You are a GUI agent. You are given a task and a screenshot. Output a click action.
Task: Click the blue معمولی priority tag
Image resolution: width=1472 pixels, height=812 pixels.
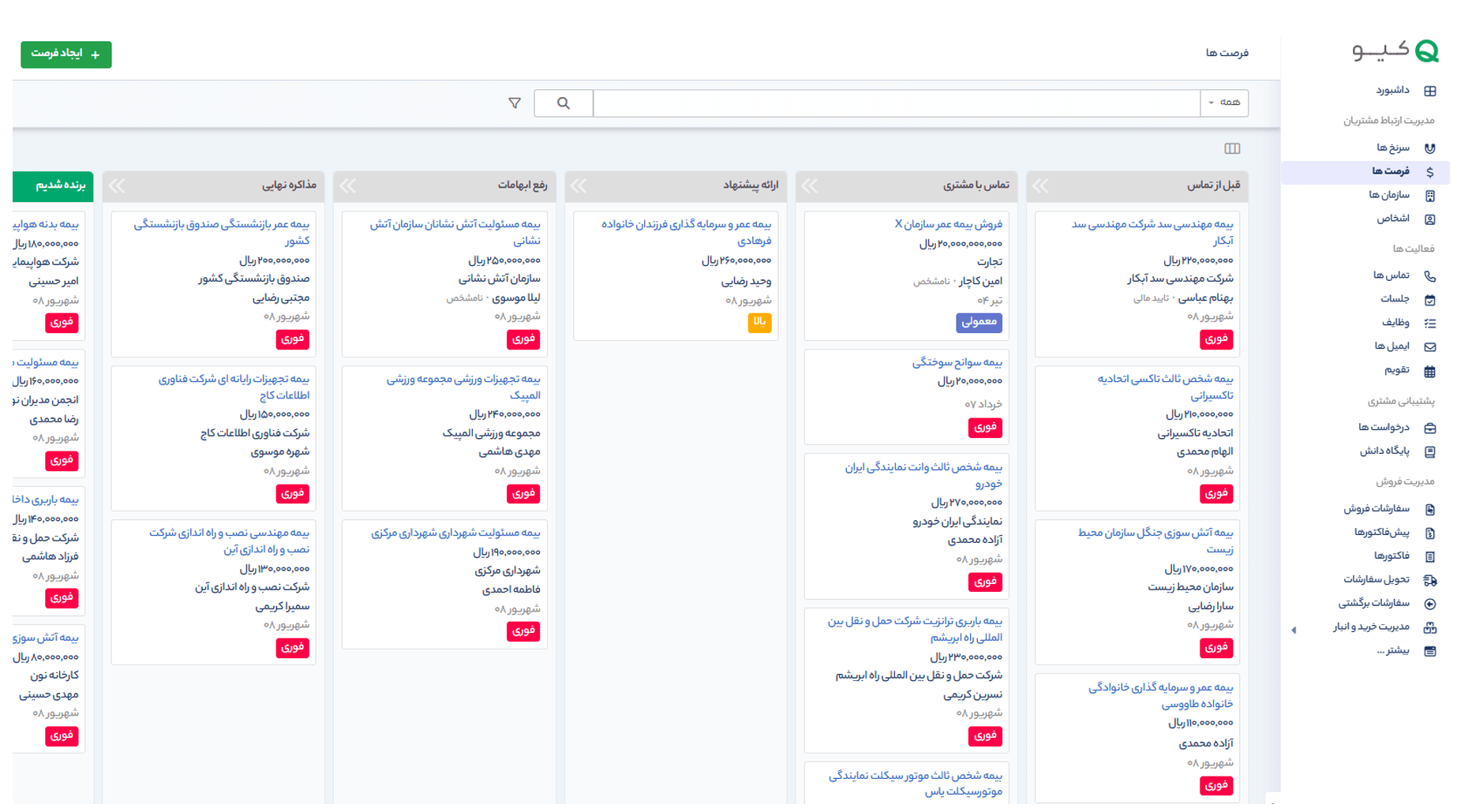979,322
